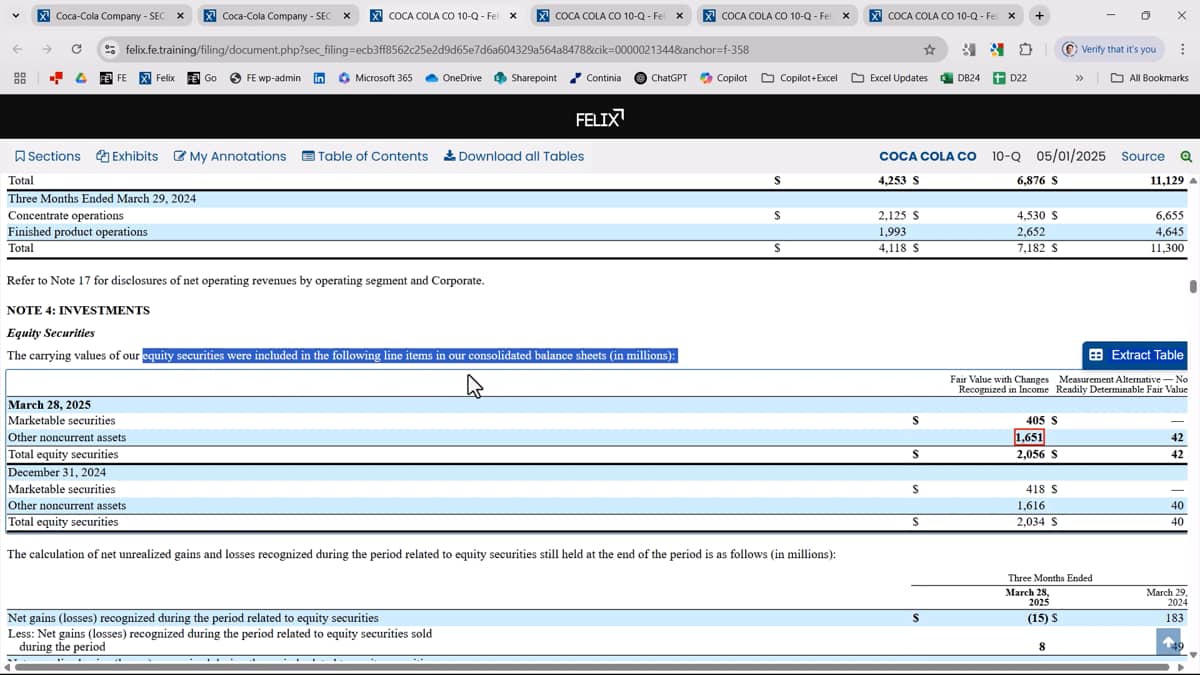Reload the current Felix page

coord(77,49)
